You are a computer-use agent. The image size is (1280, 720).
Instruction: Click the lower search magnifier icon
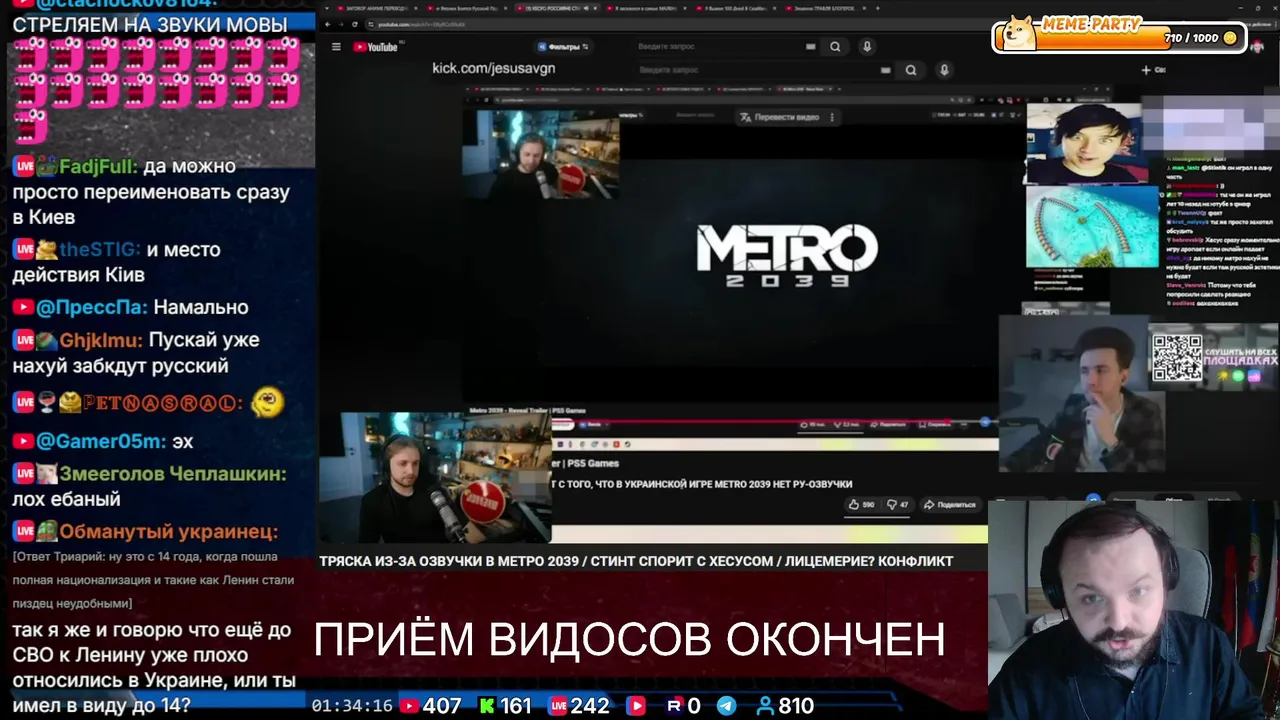911,70
